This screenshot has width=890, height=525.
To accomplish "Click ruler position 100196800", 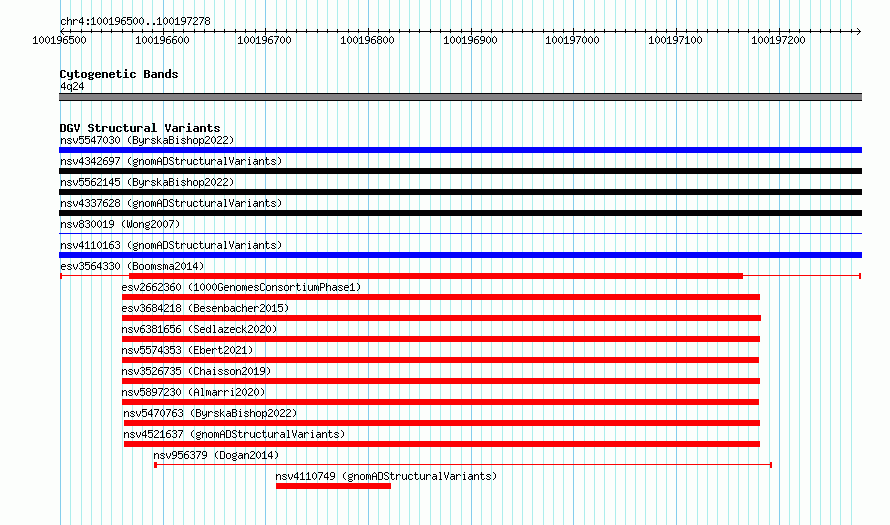I will tap(367, 40).
